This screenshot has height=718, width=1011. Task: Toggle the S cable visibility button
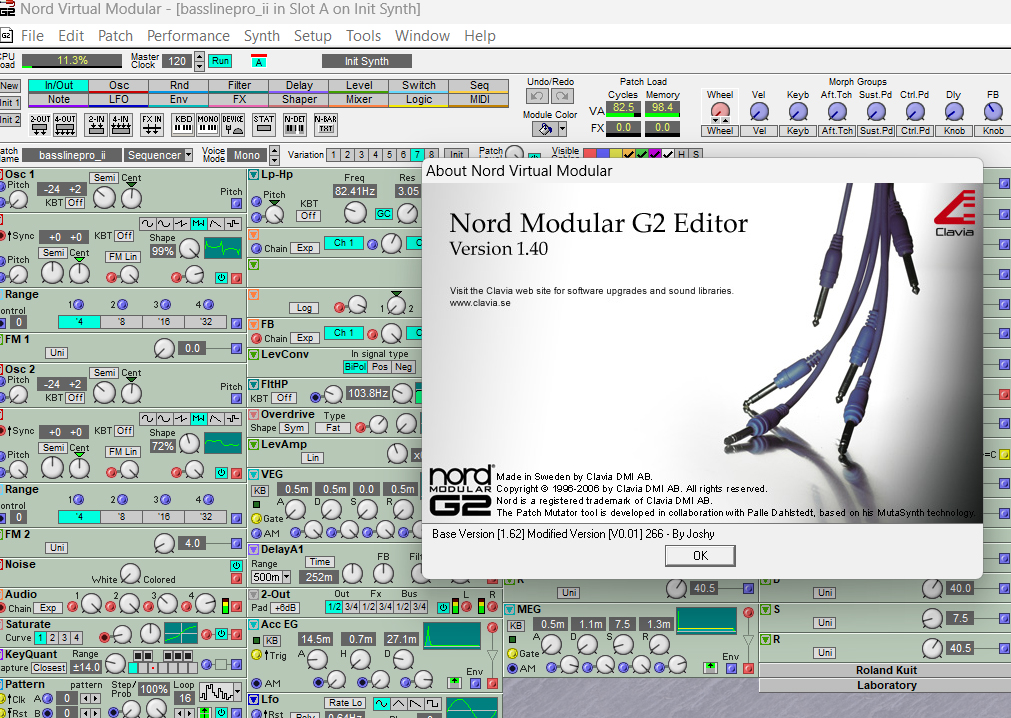696,154
